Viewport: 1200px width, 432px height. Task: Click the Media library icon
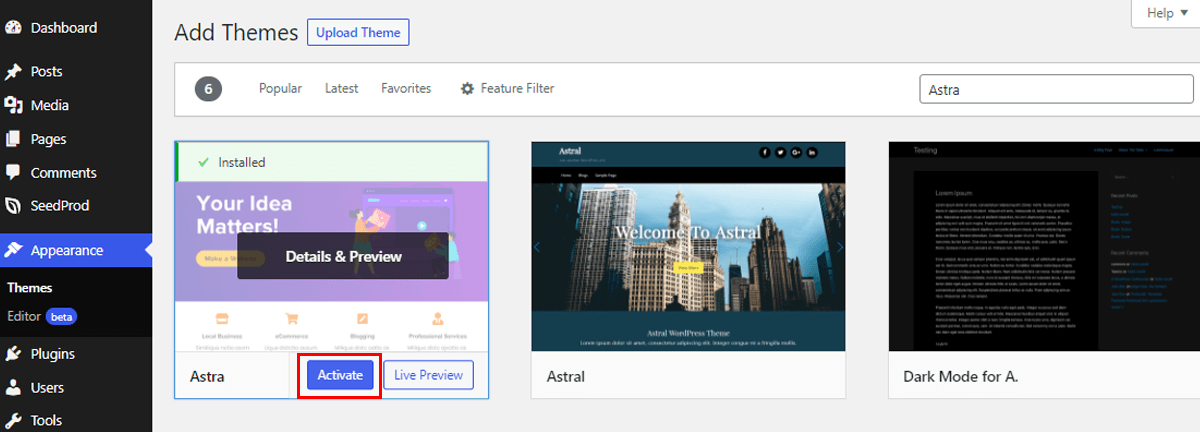click(x=14, y=105)
